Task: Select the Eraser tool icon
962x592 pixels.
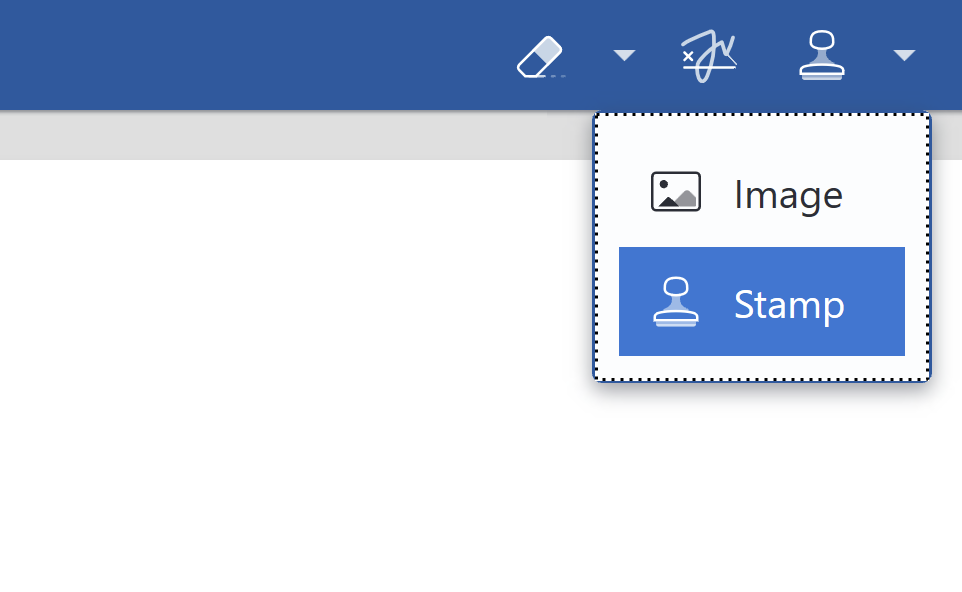Action: point(541,56)
